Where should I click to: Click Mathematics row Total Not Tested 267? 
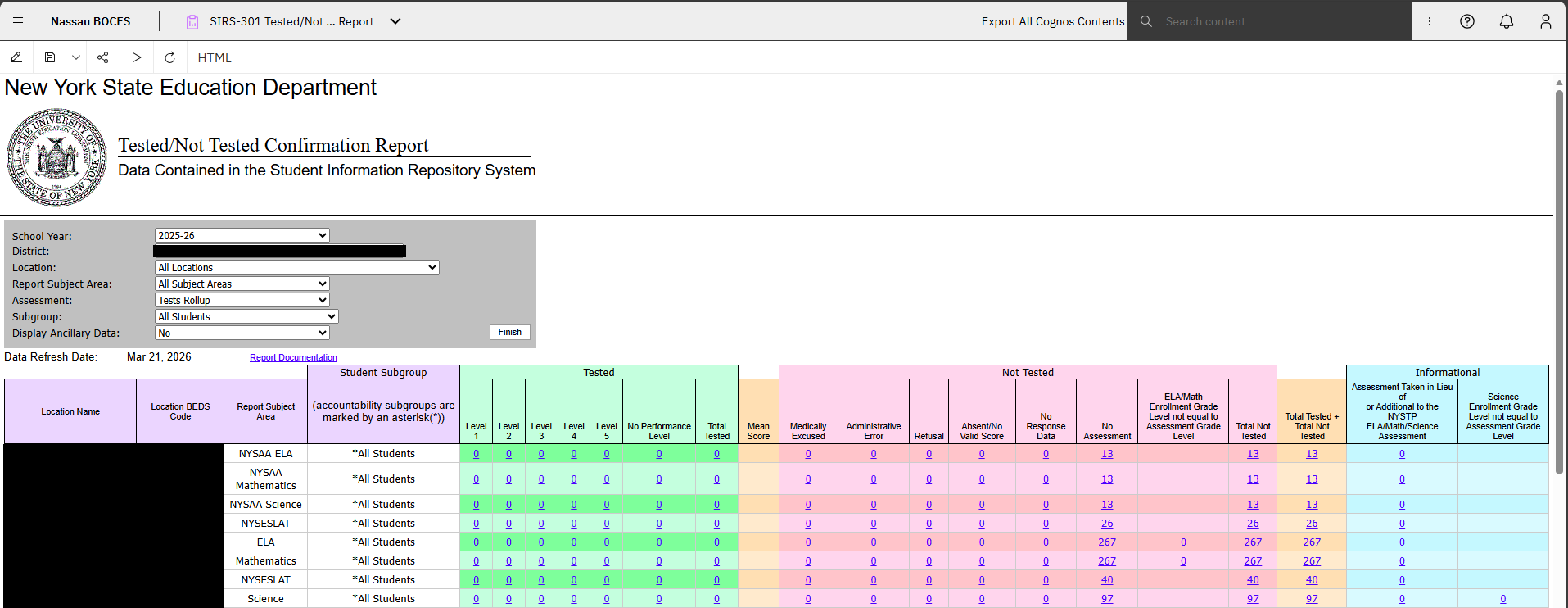[1253, 560]
